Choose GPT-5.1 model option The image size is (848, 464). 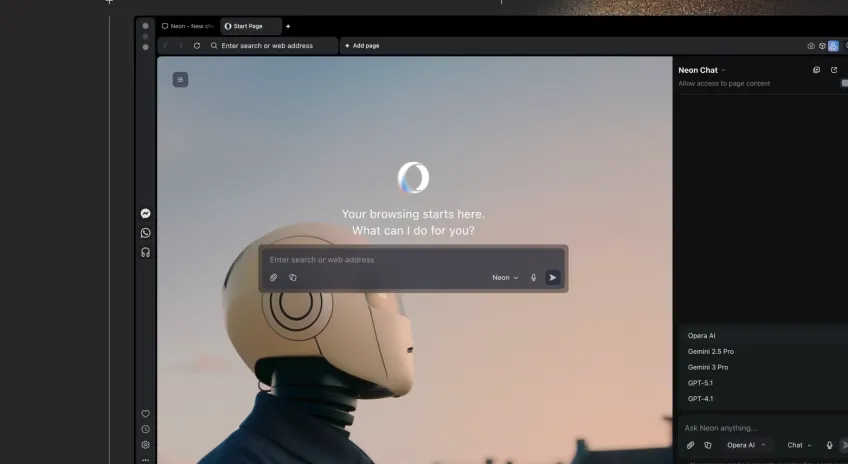700,383
